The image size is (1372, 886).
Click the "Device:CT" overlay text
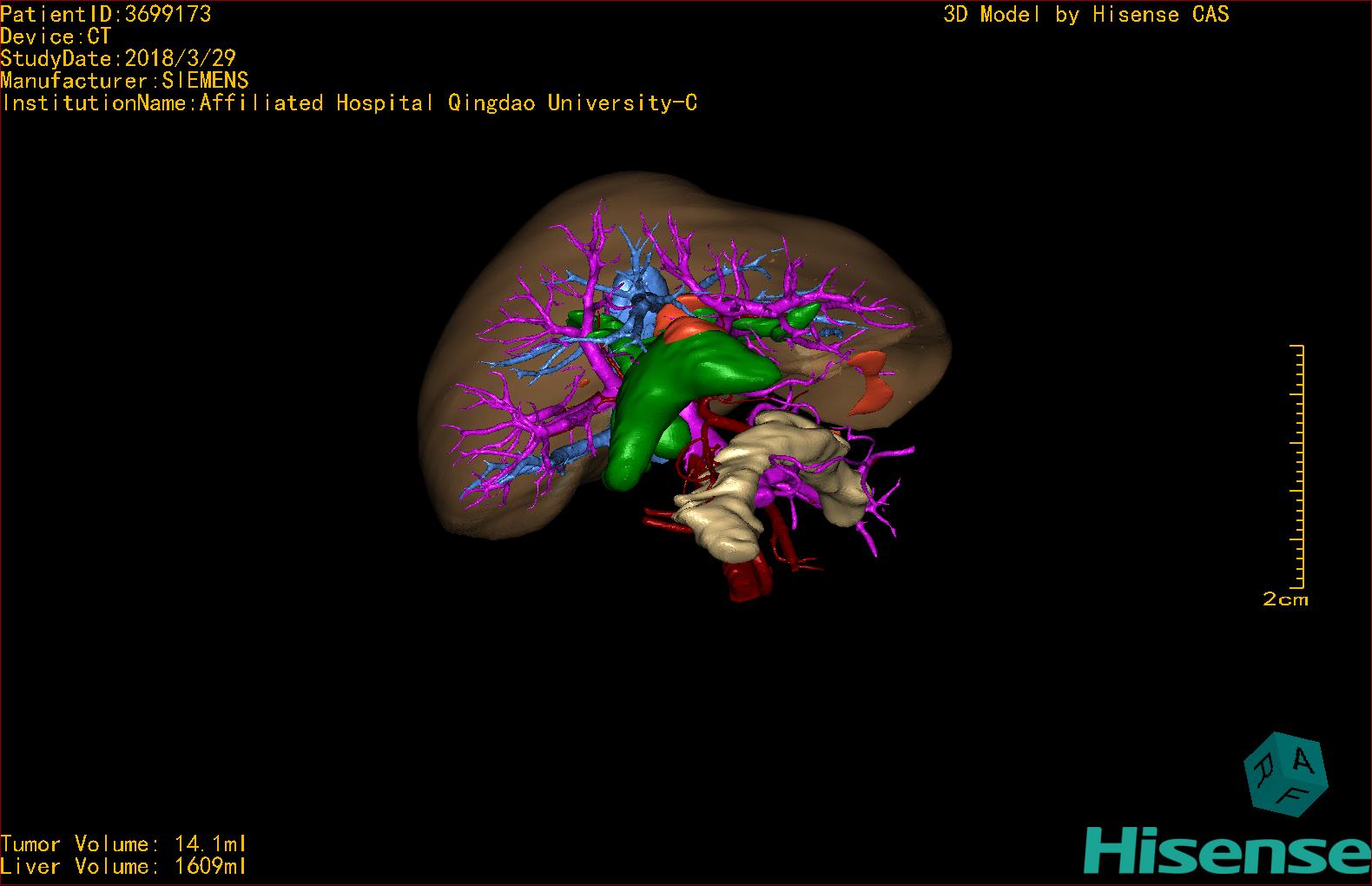click(x=56, y=36)
